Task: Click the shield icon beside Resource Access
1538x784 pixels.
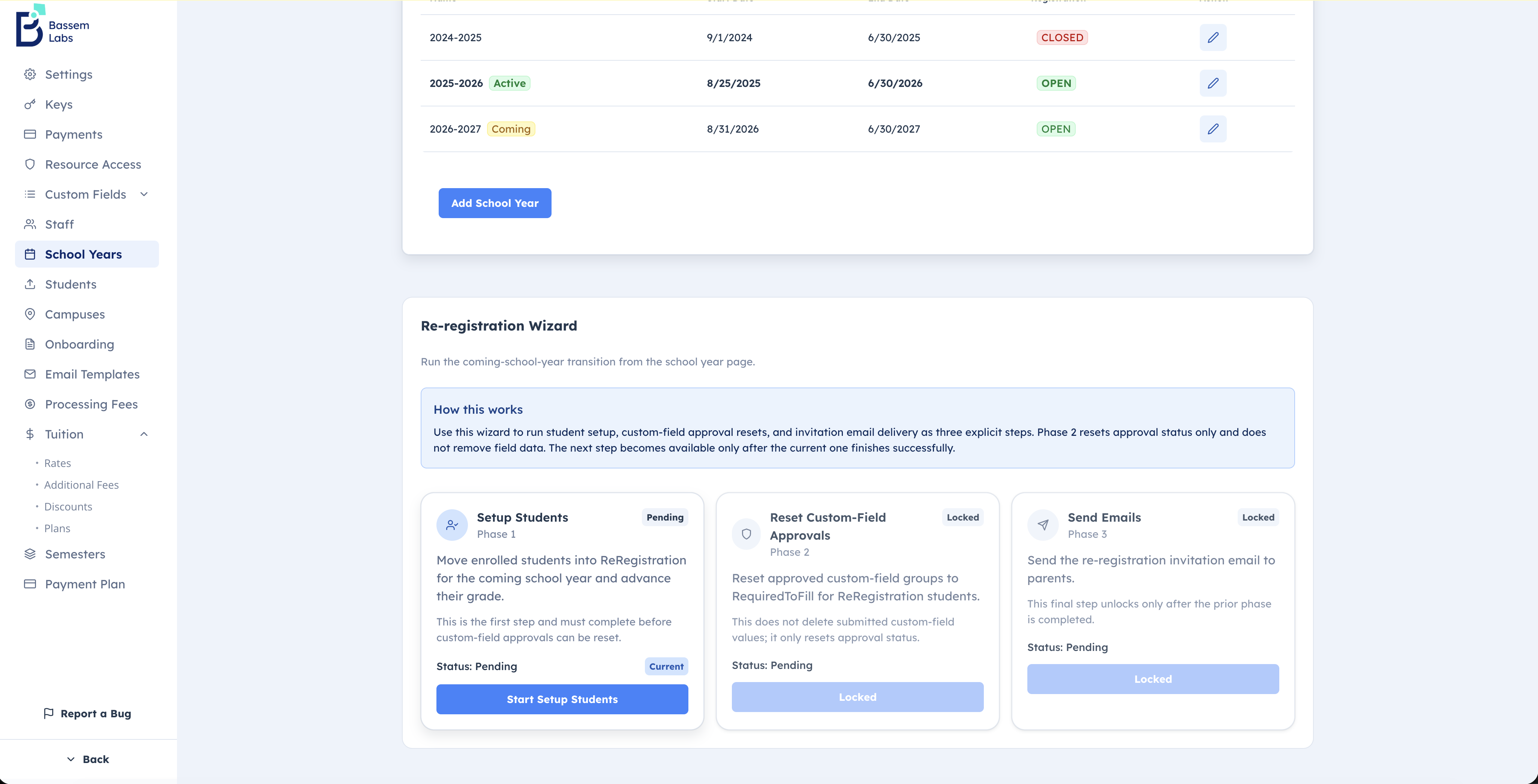Action: [x=30, y=164]
